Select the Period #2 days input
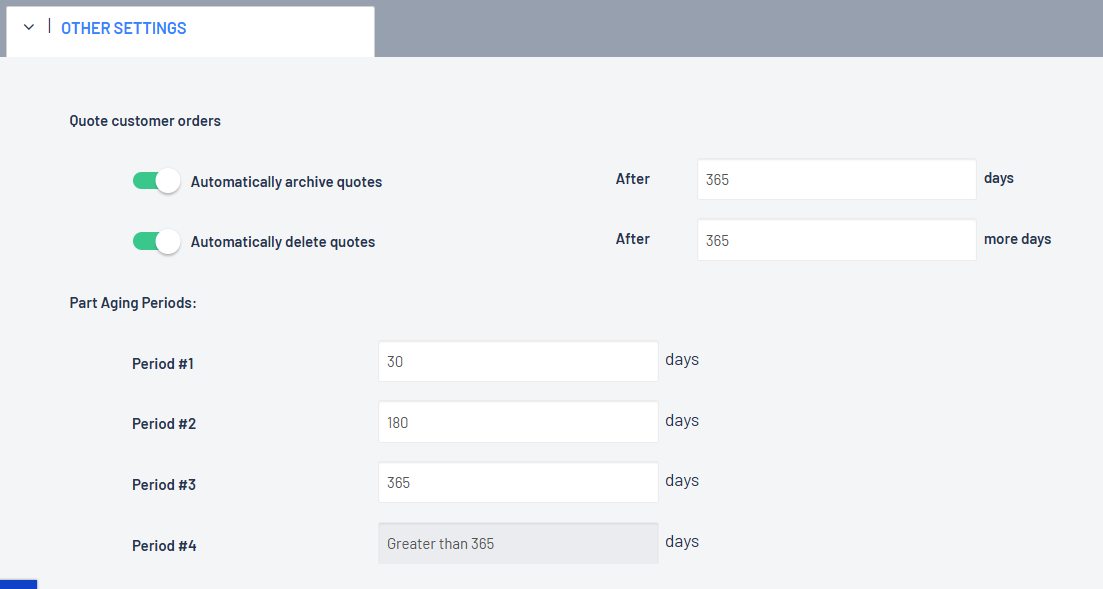This screenshot has height=589, width=1103. click(518, 422)
